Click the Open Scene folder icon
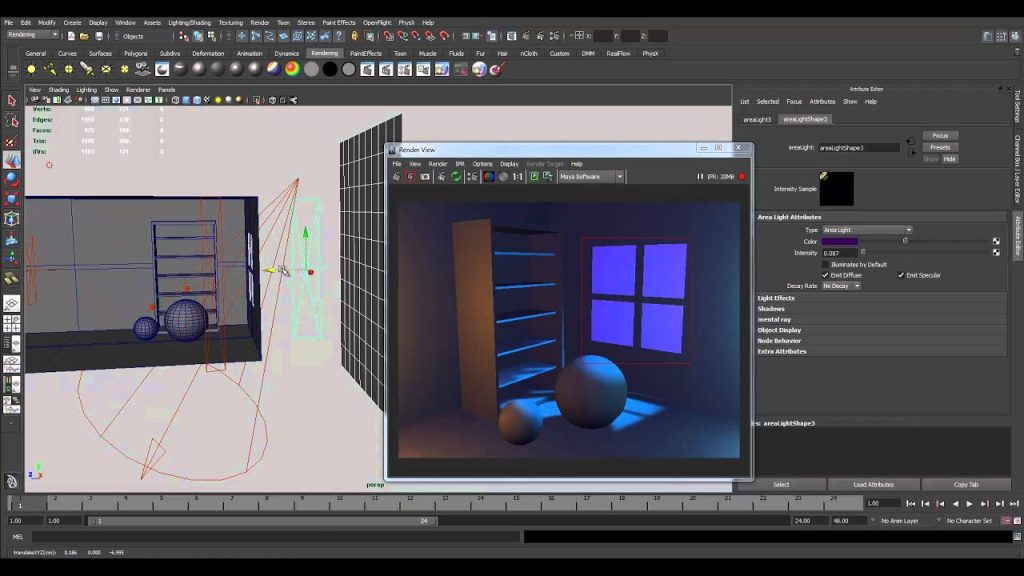1024x576 pixels. point(85,36)
